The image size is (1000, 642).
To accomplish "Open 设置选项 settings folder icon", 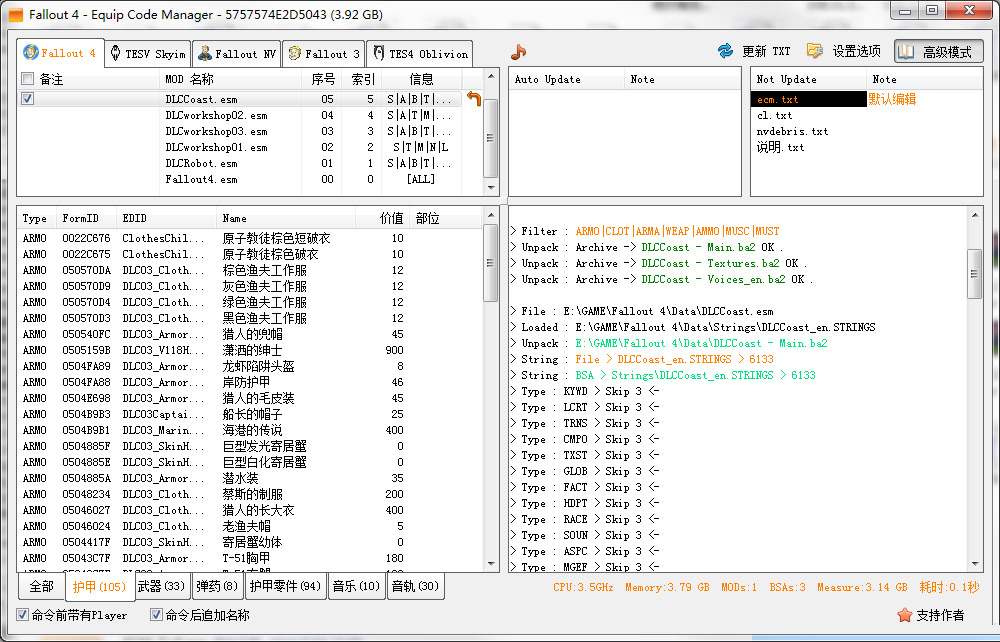I will click(814, 51).
